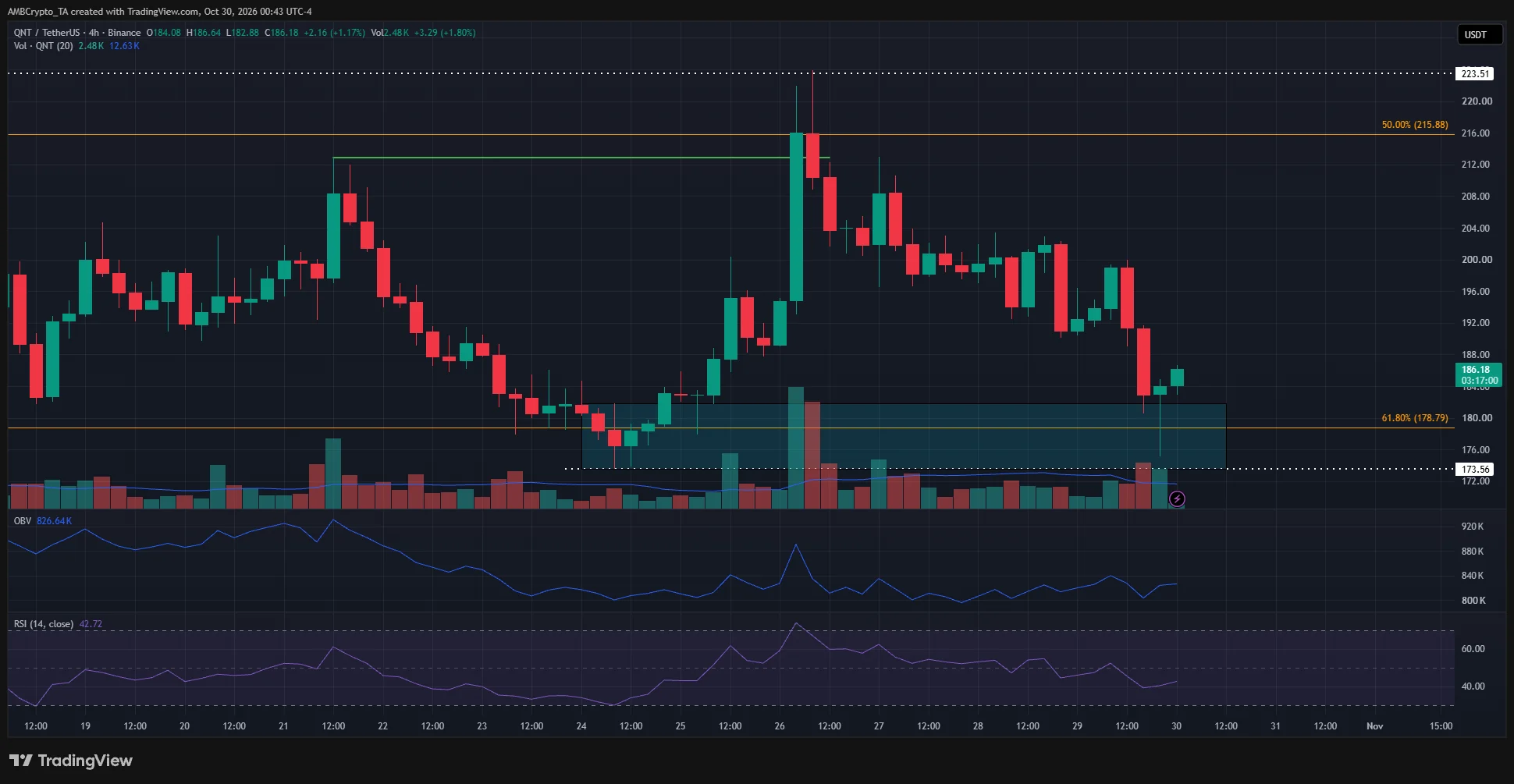Click the 15:00 time axis label
The width and height of the screenshot is (1514, 784).
[1441, 726]
